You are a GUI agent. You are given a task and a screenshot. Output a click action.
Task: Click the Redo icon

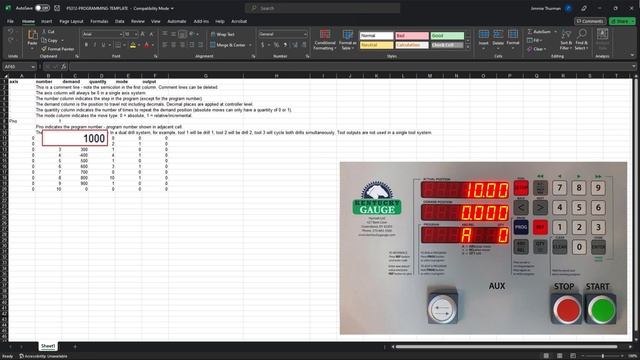11,40
